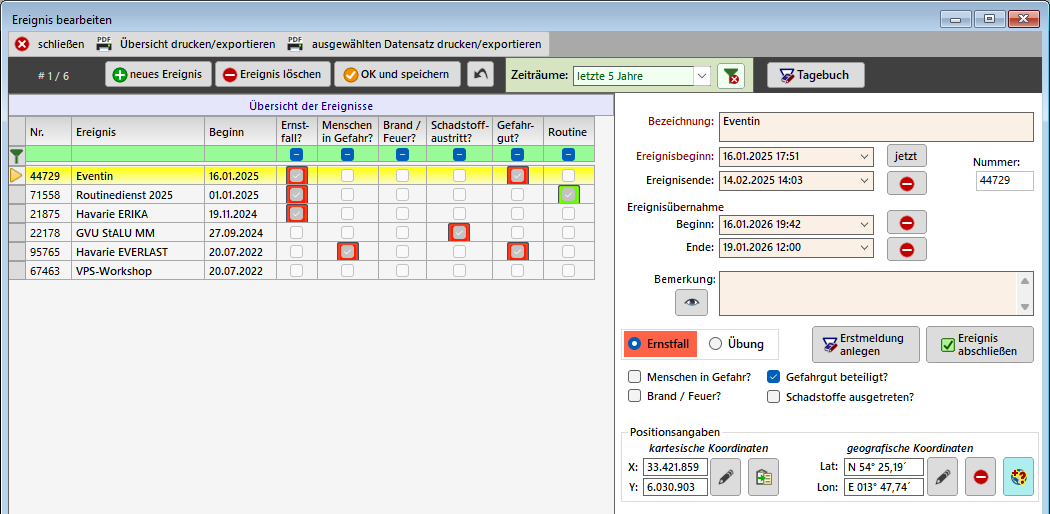This screenshot has height=514, width=1050.
Task: Select the Havarie ERIKA row
Action: click(110, 213)
